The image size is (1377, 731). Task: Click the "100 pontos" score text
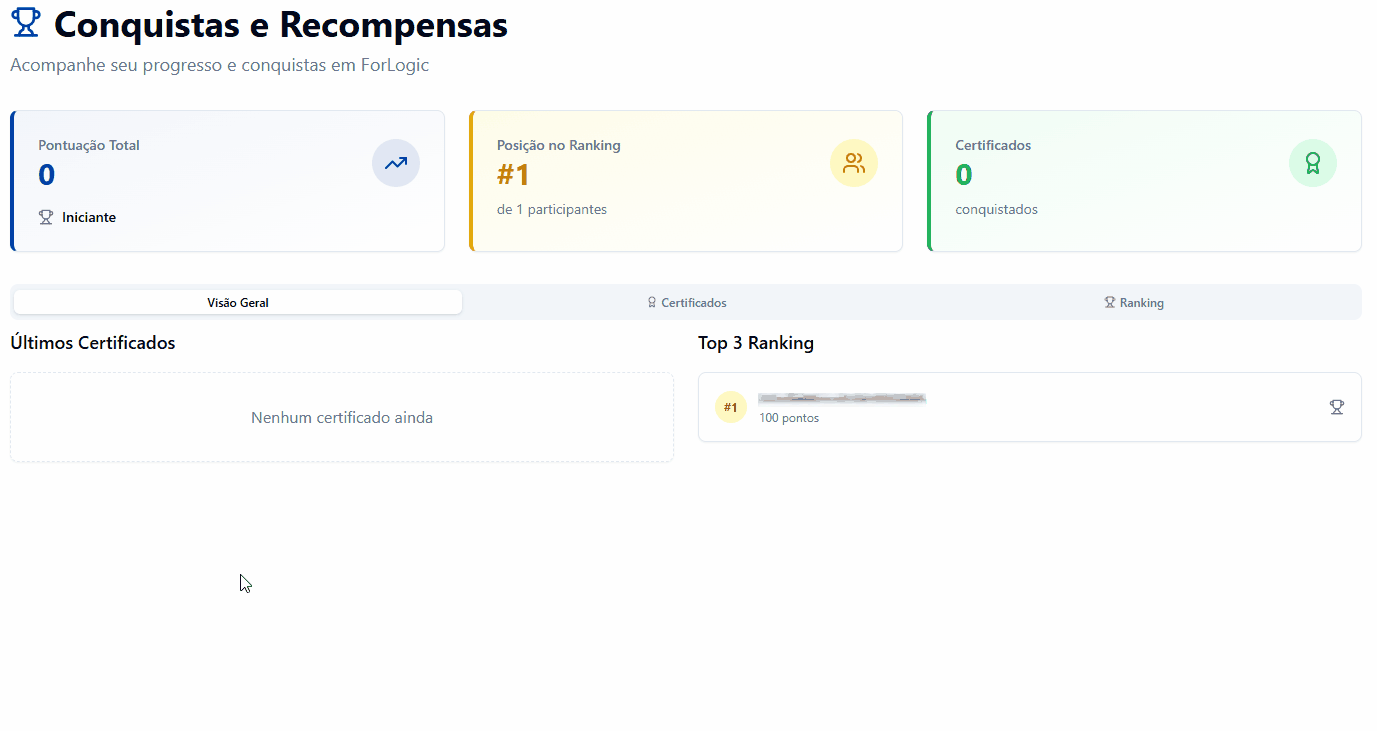[789, 418]
